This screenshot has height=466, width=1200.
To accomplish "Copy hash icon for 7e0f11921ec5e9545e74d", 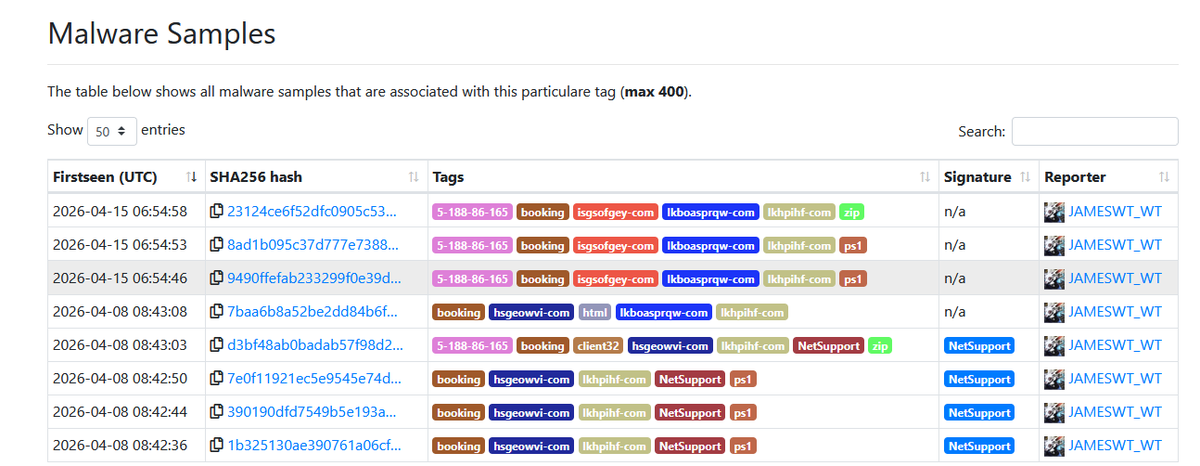I will [217, 379].
